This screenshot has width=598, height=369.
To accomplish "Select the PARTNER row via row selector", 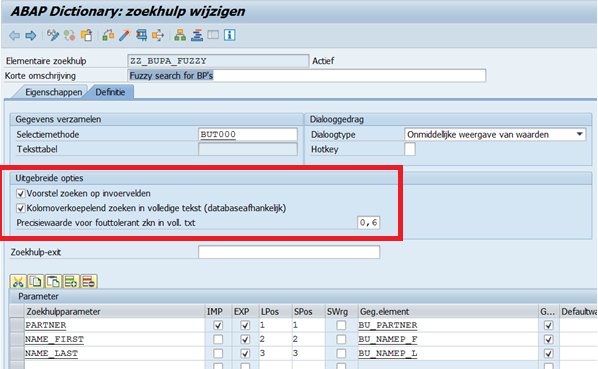I will pos(17,325).
